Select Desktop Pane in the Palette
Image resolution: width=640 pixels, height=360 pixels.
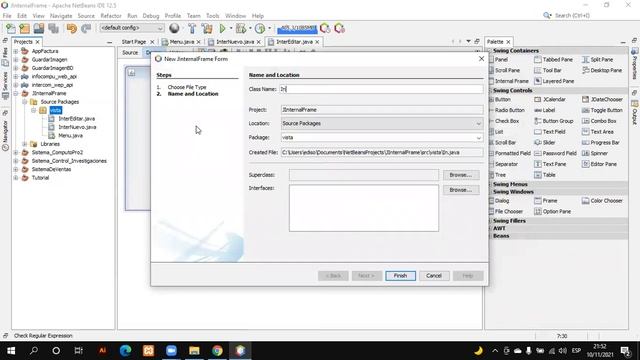(602, 70)
